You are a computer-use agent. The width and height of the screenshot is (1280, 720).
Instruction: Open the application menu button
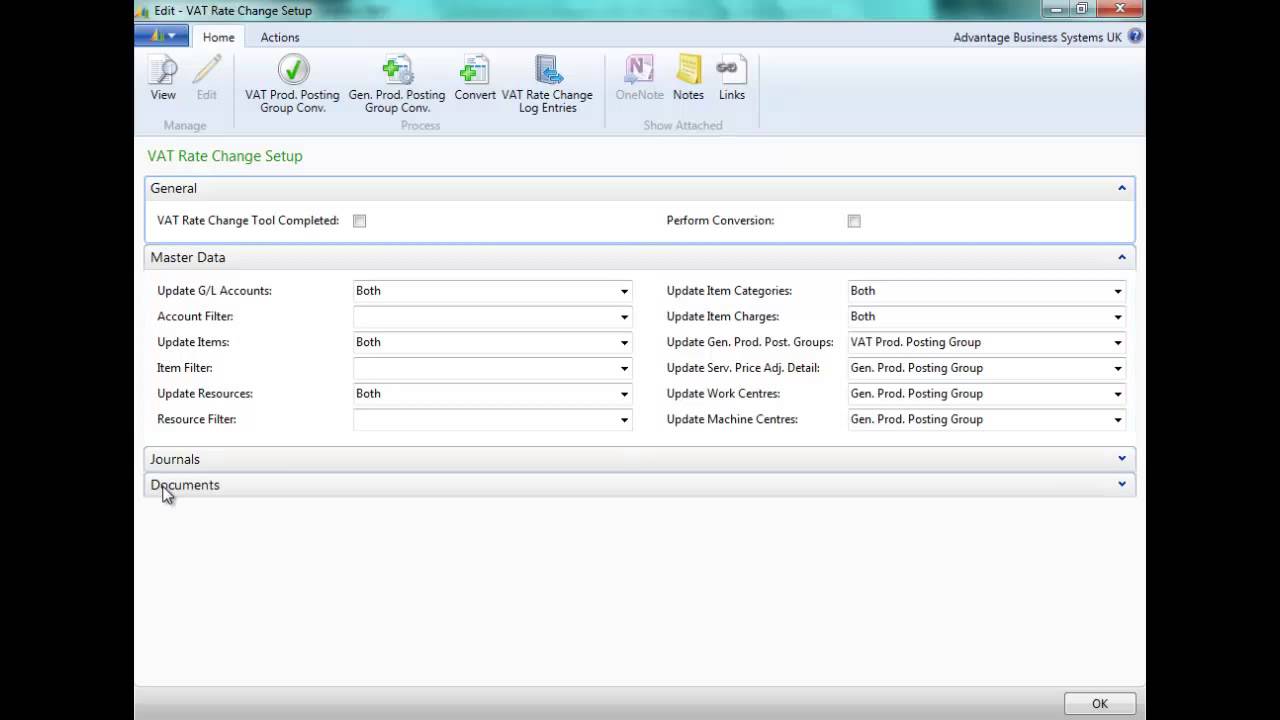[x=162, y=36]
